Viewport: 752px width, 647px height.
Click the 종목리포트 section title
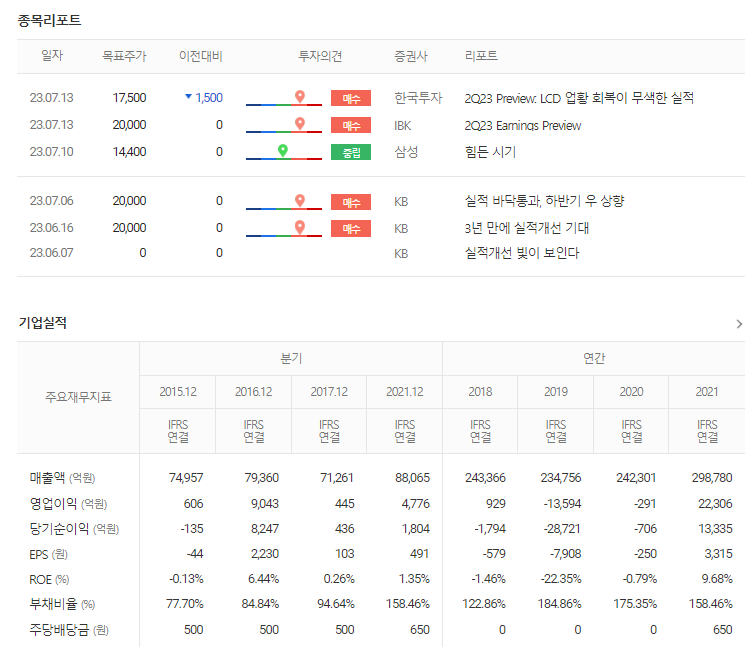click(49, 20)
